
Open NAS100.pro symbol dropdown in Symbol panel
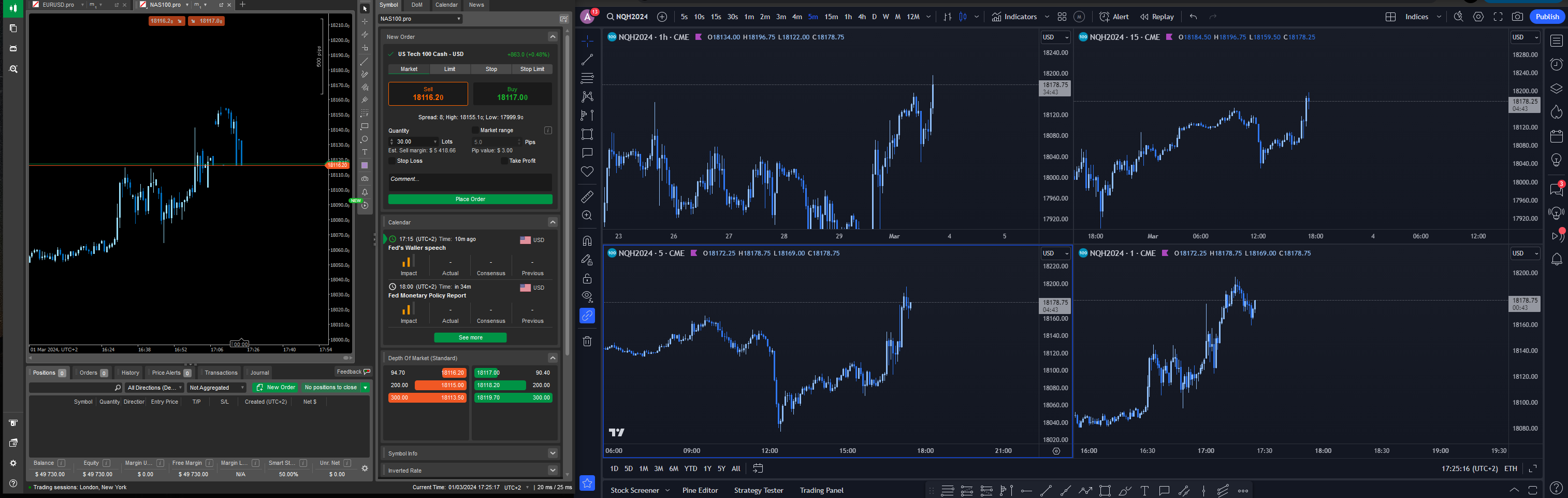[x=420, y=19]
